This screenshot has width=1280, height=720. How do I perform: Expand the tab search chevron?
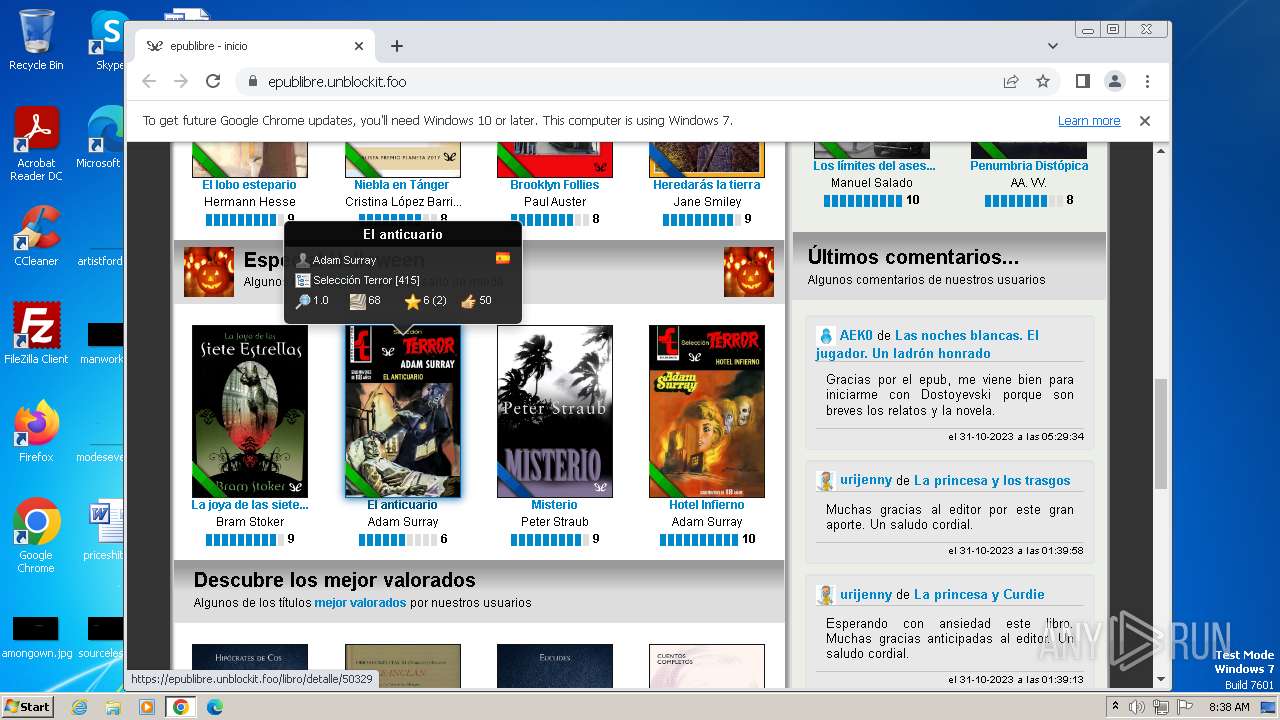click(1053, 46)
